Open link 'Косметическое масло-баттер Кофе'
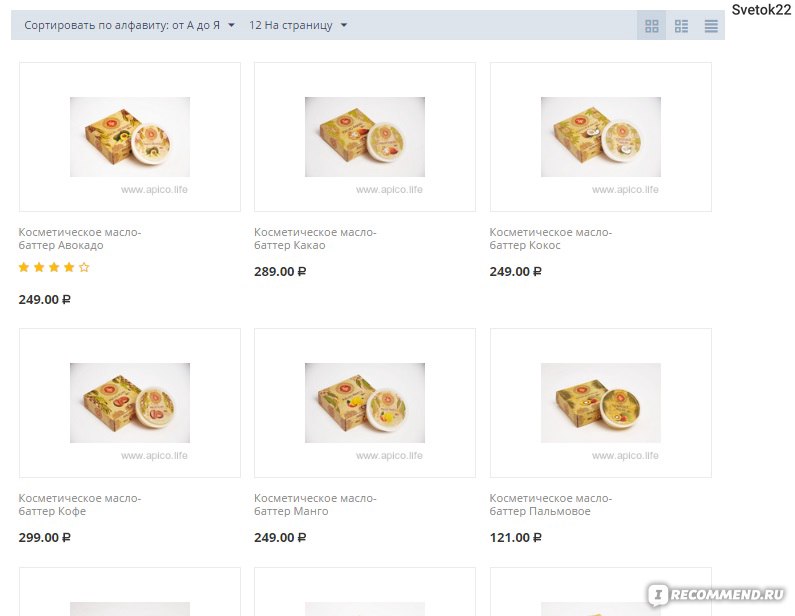 [x=80, y=504]
